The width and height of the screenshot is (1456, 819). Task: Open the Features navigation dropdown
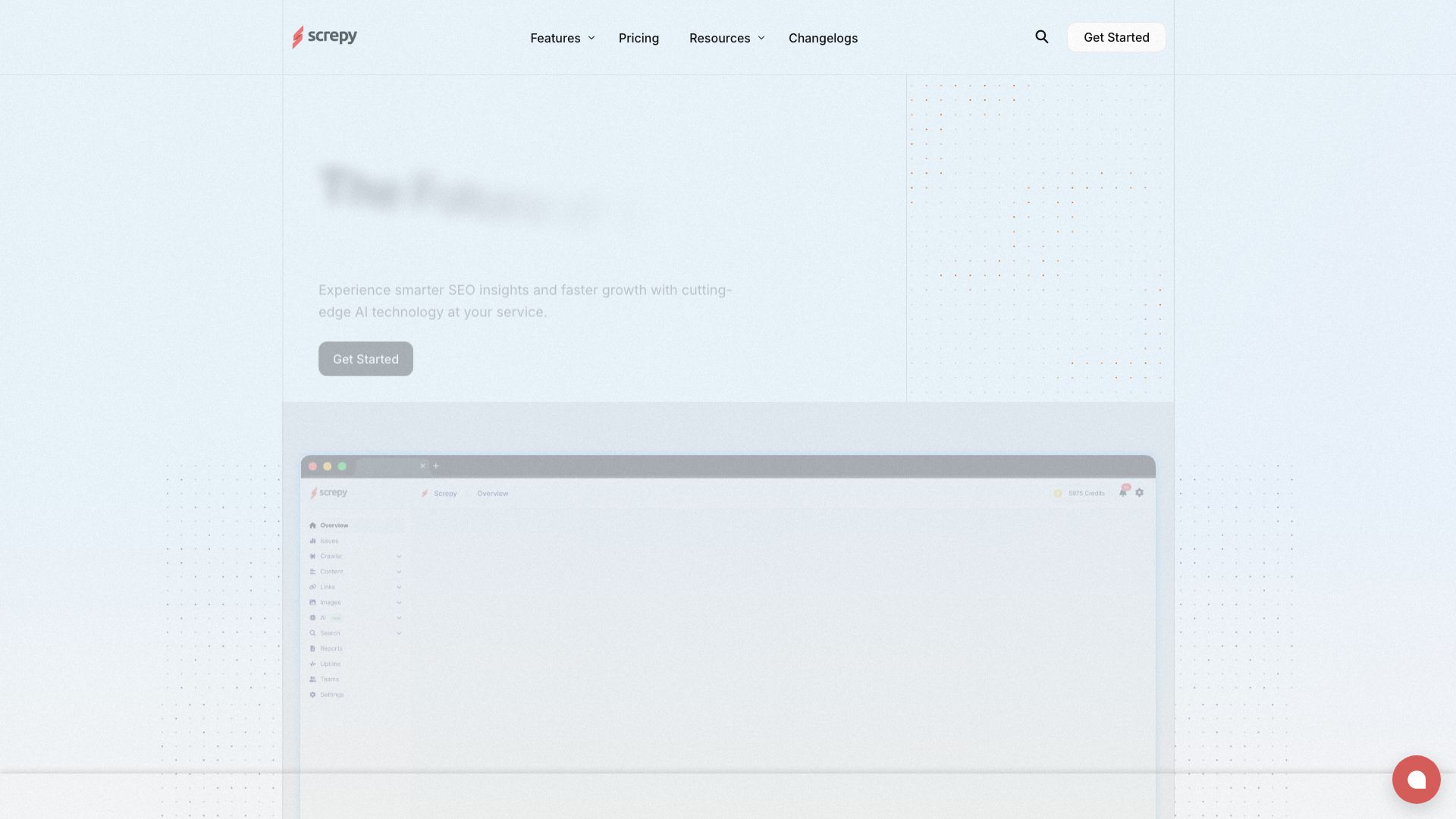click(x=561, y=38)
